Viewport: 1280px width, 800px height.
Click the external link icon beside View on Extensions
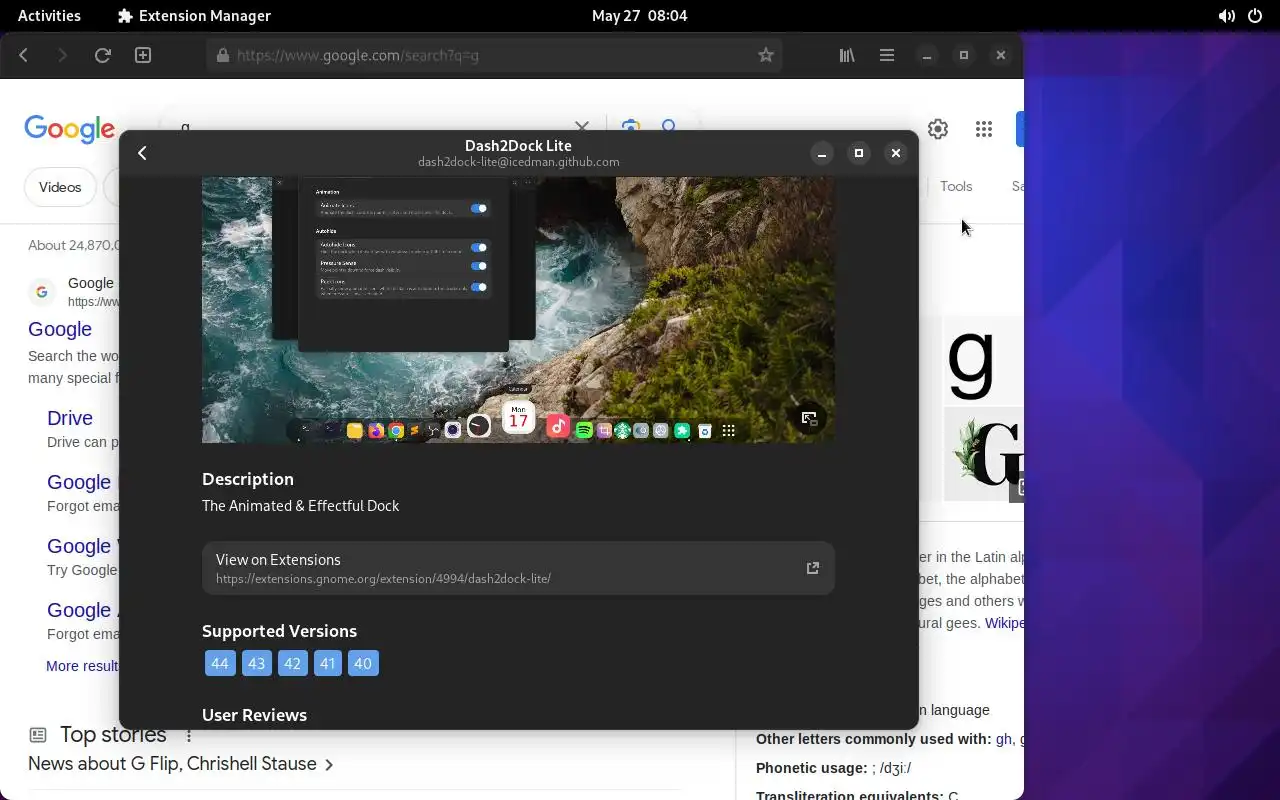pos(813,568)
